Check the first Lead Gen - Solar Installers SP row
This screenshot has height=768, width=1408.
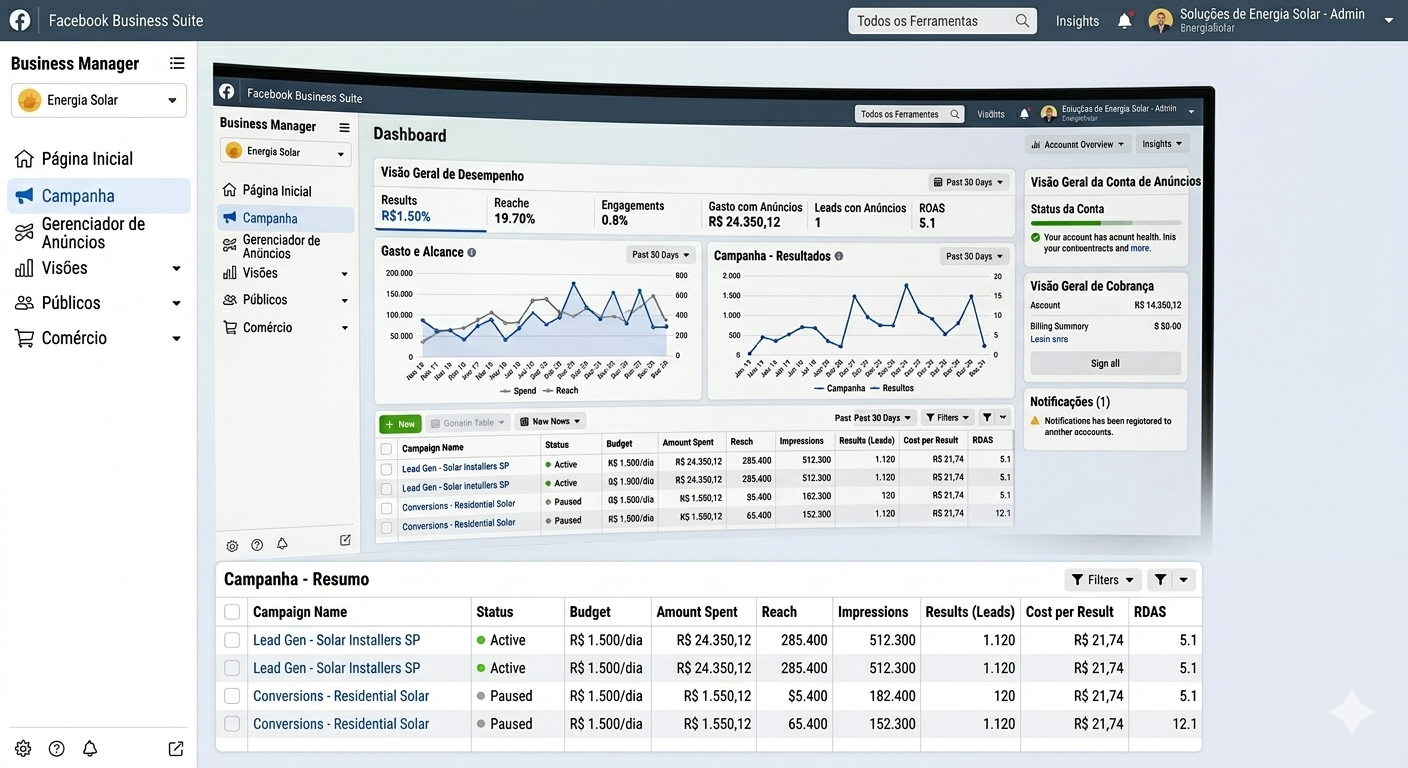[x=232, y=640]
